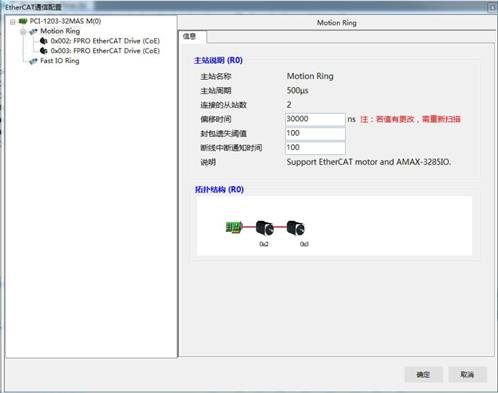Click the Support EtherCAT motor description text
Viewport: 498px width, 393px height.
(x=369, y=162)
